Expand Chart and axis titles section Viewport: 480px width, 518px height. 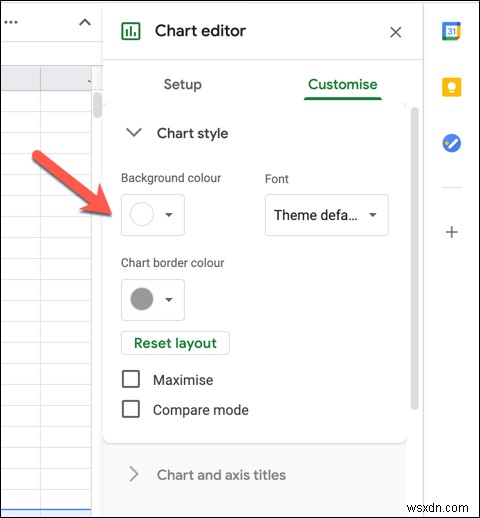pyautogui.click(x=134, y=474)
